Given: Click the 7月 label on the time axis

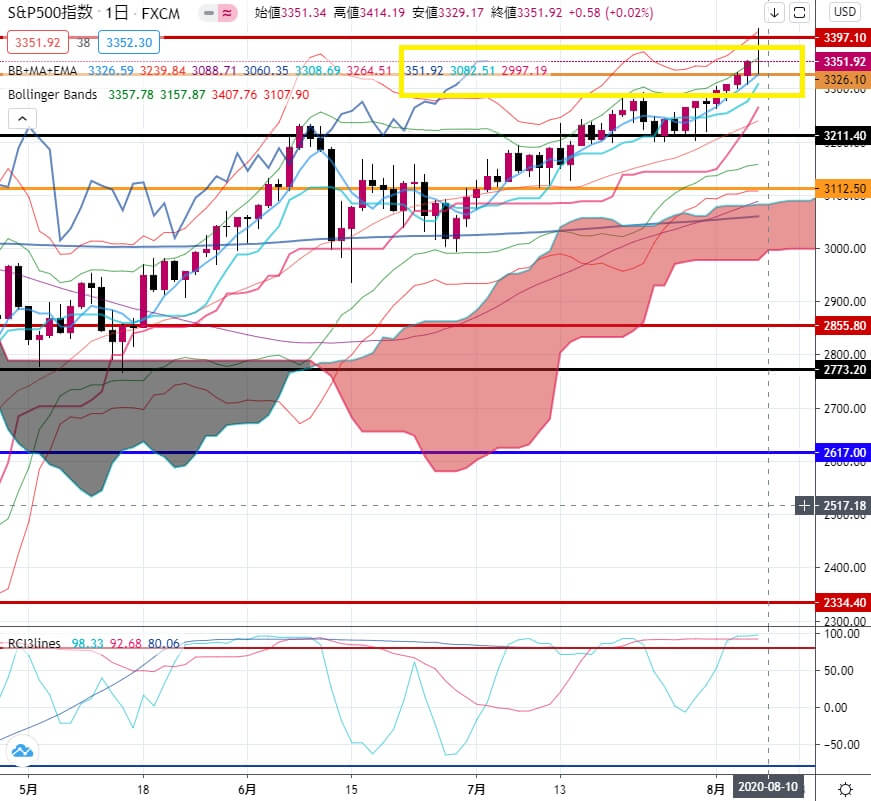Looking at the screenshot, I should (x=477, y=789).
